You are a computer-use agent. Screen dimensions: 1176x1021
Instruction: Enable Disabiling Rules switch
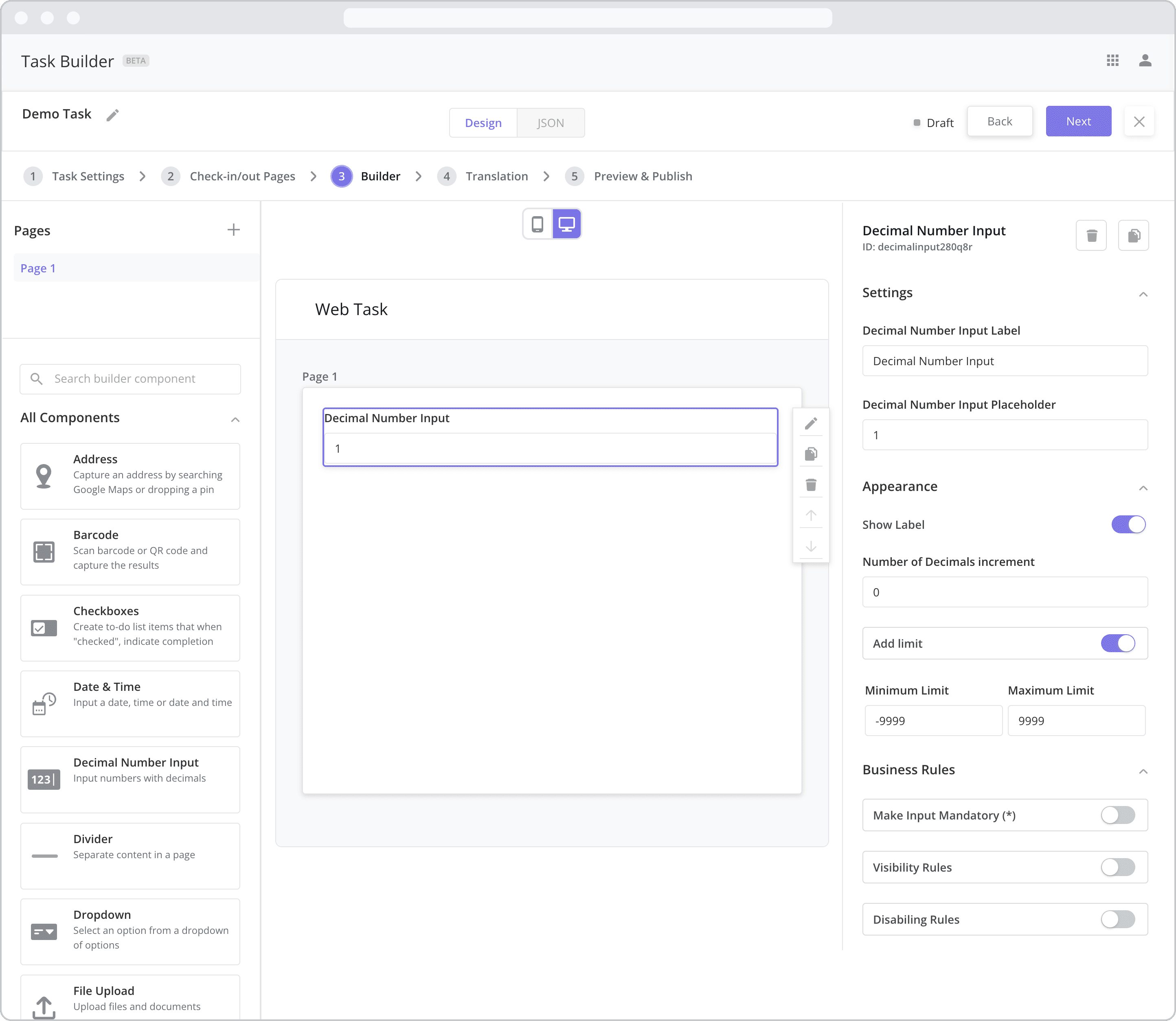tap(1118, 919)
